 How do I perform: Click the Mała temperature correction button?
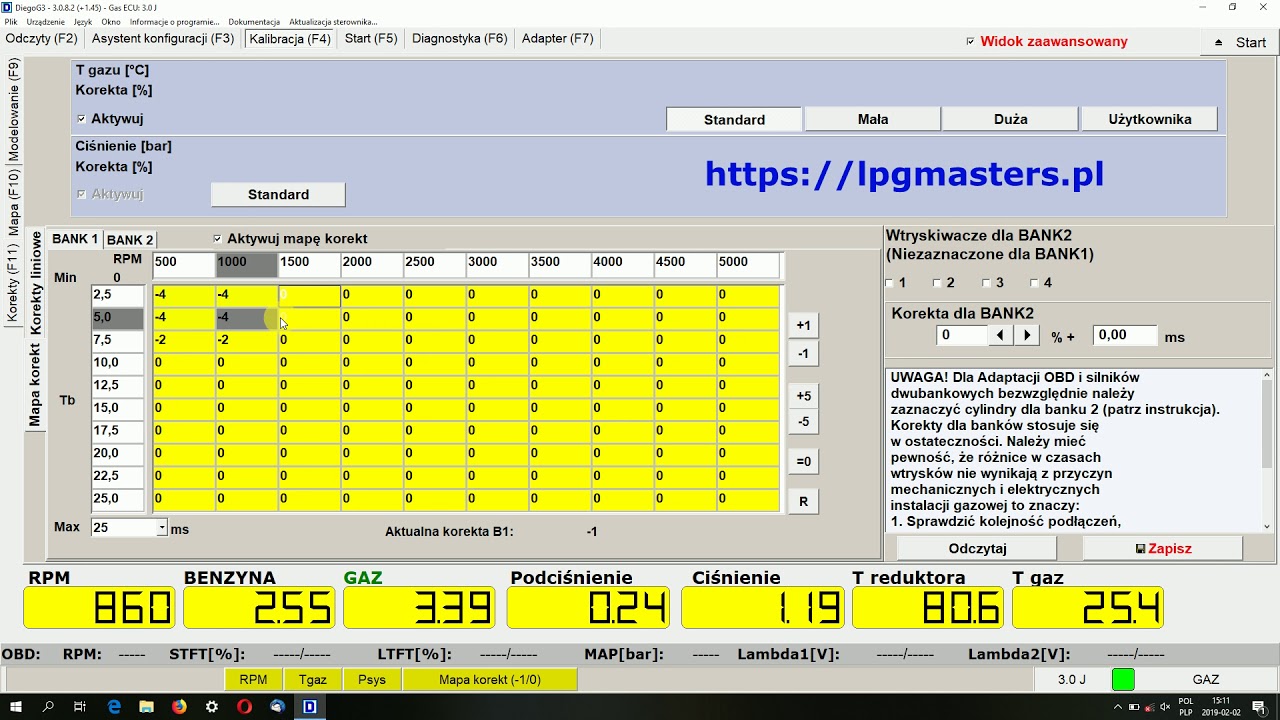[x=873, y=119]
